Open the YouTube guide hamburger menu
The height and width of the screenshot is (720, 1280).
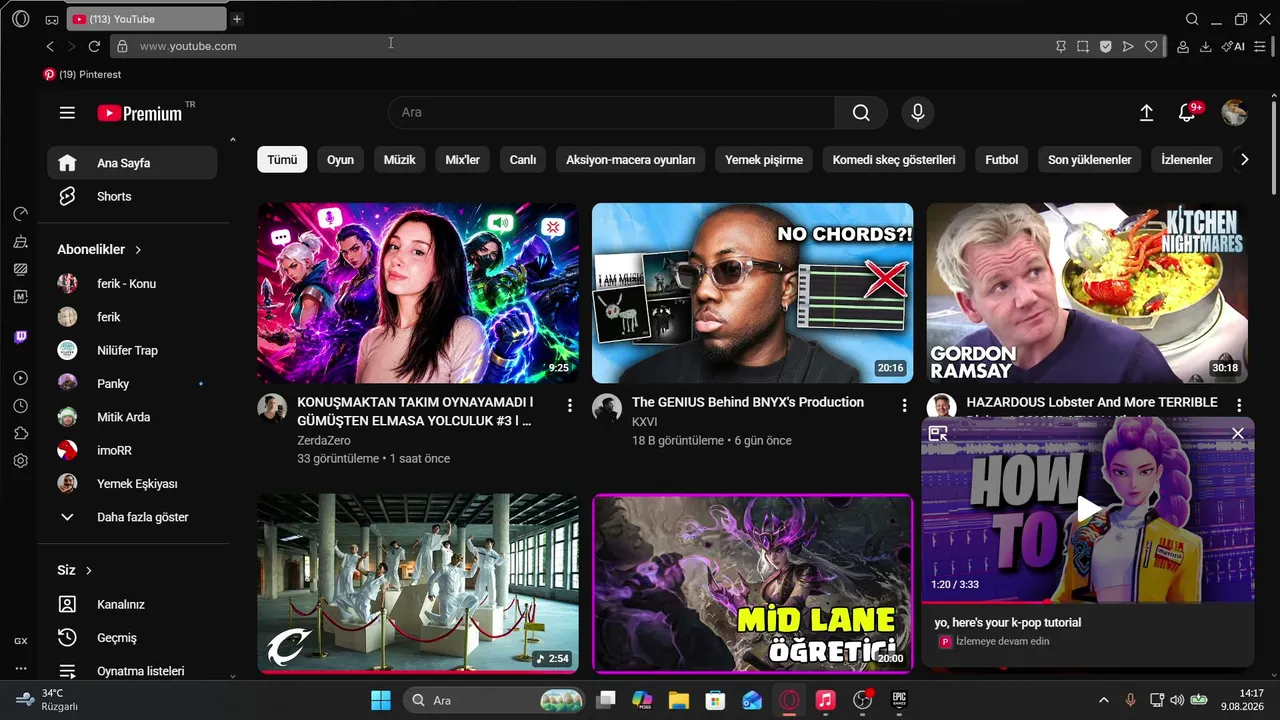[x=67, y=113]
